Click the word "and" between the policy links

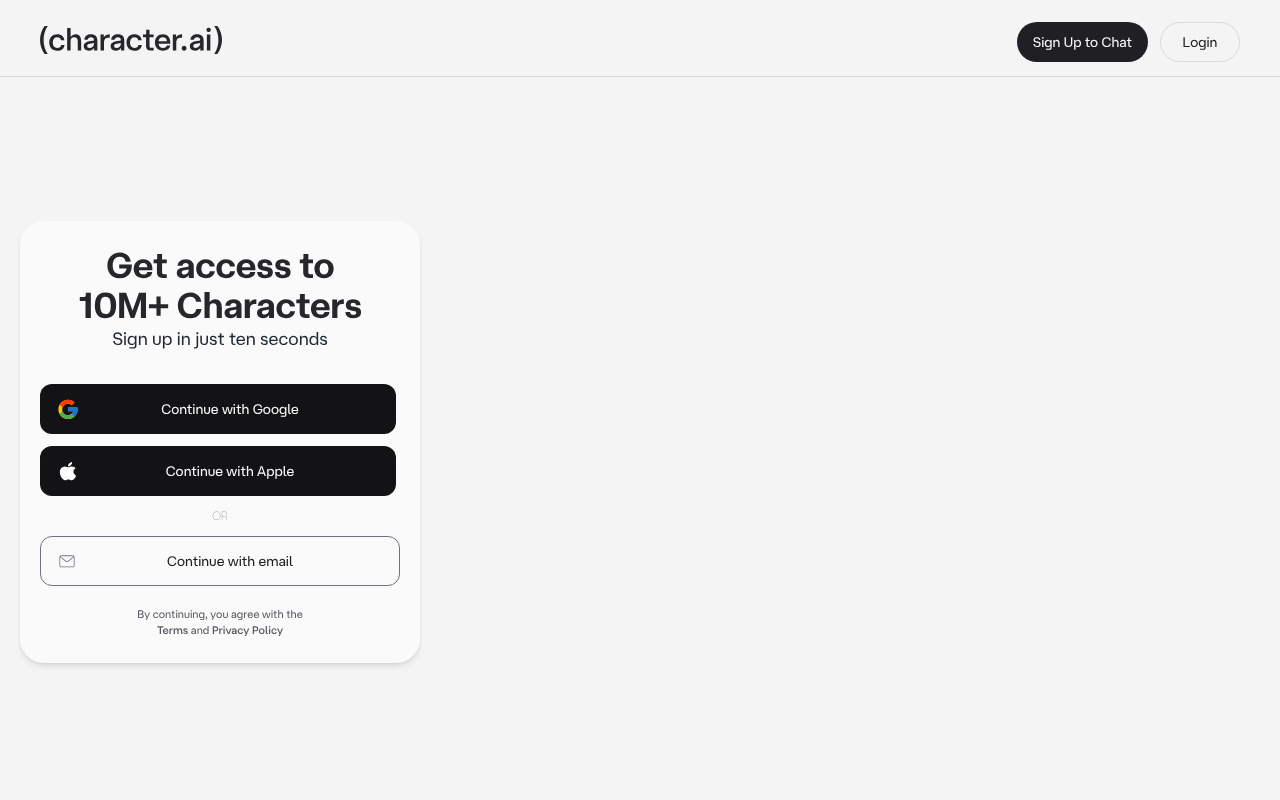[200, 630]
